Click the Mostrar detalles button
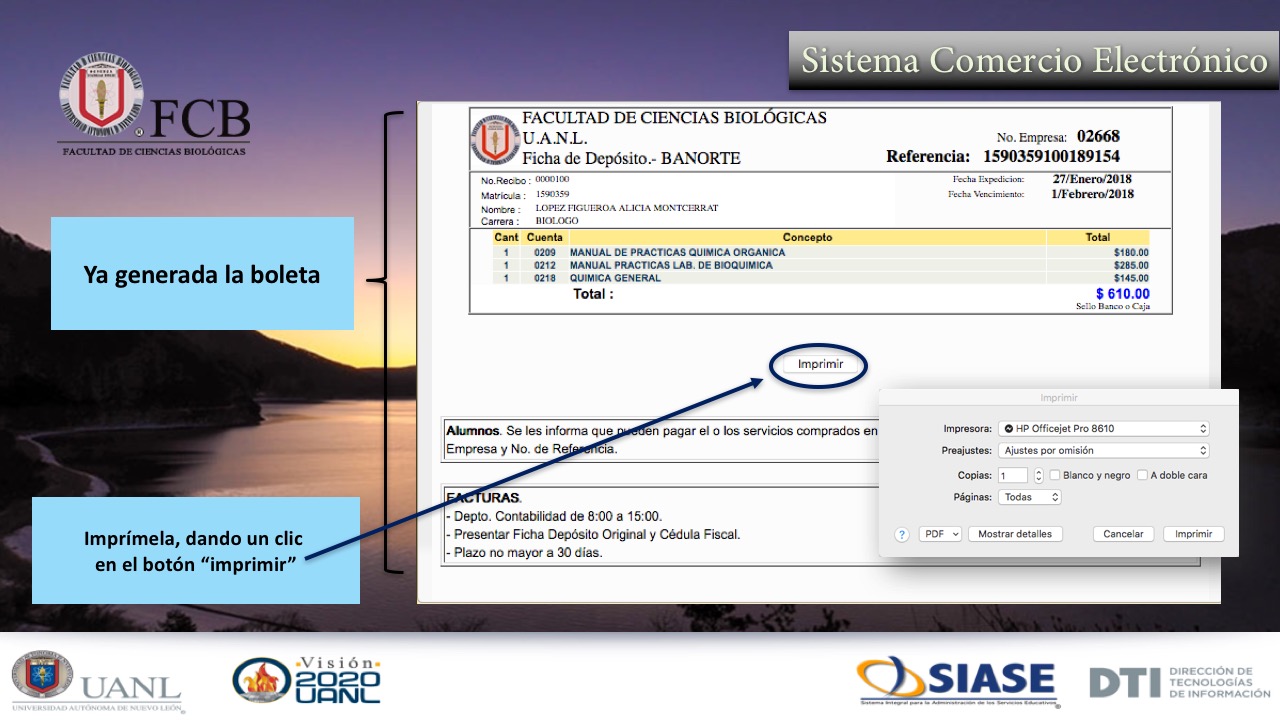Screen dimensions: 1280x720 pos(1015,535)
